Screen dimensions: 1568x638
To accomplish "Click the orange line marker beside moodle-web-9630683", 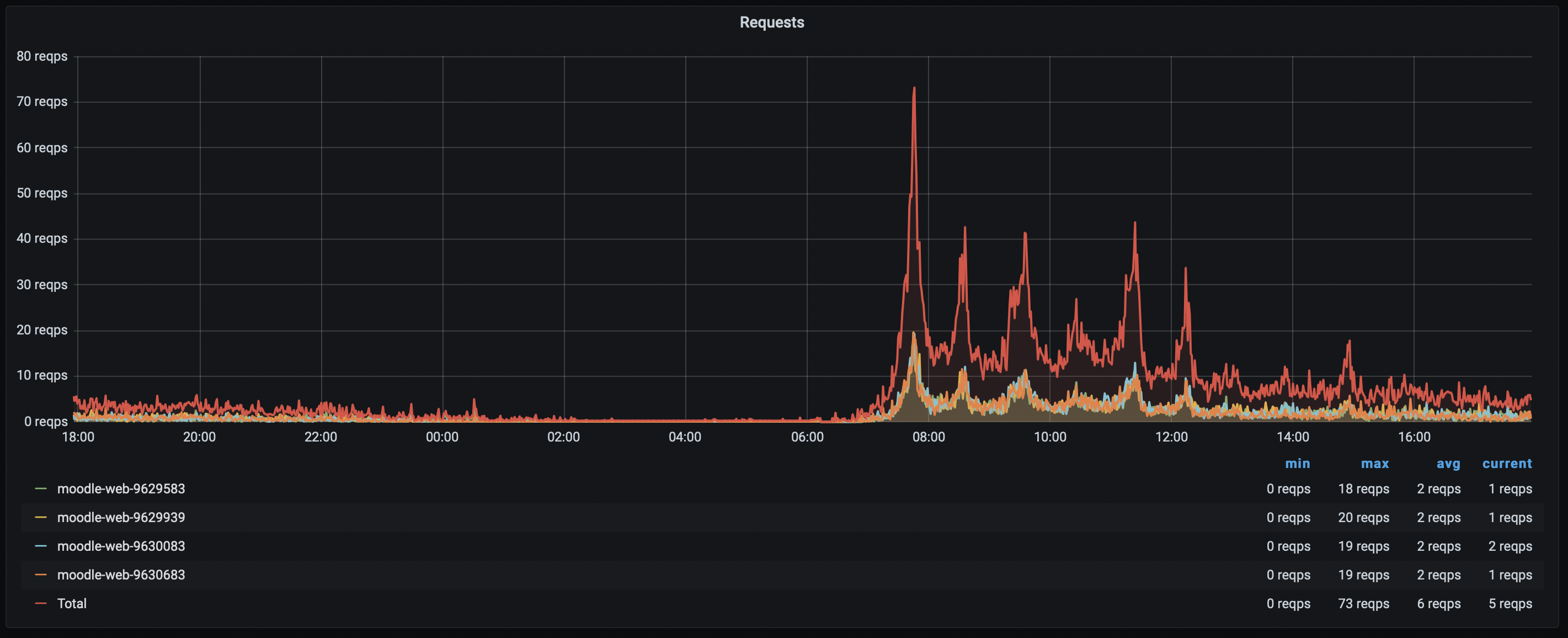I will coord(40,575).
